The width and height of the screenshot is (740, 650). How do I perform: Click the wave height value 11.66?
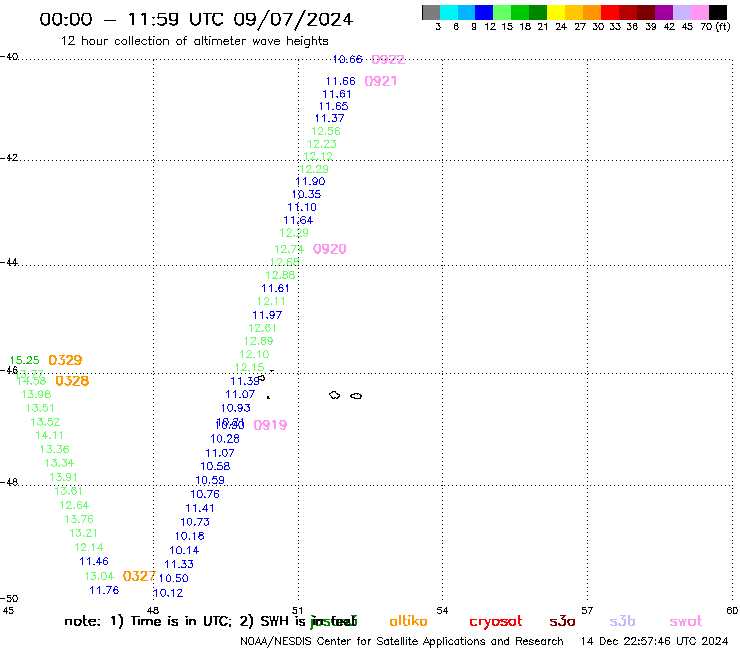pos(340,81)
